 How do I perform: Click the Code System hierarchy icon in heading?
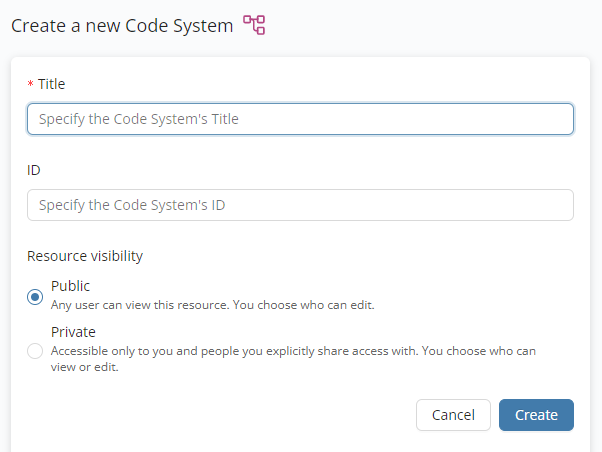tap(254, 25)
